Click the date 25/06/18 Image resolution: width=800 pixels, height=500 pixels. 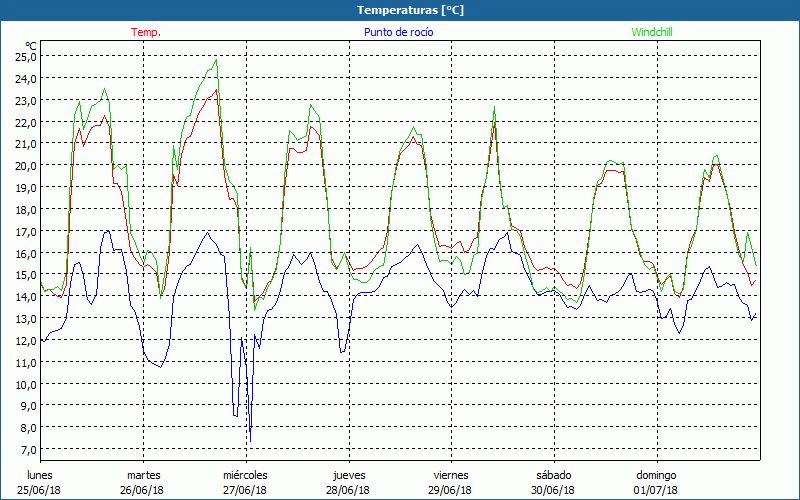tap(39, 490)
